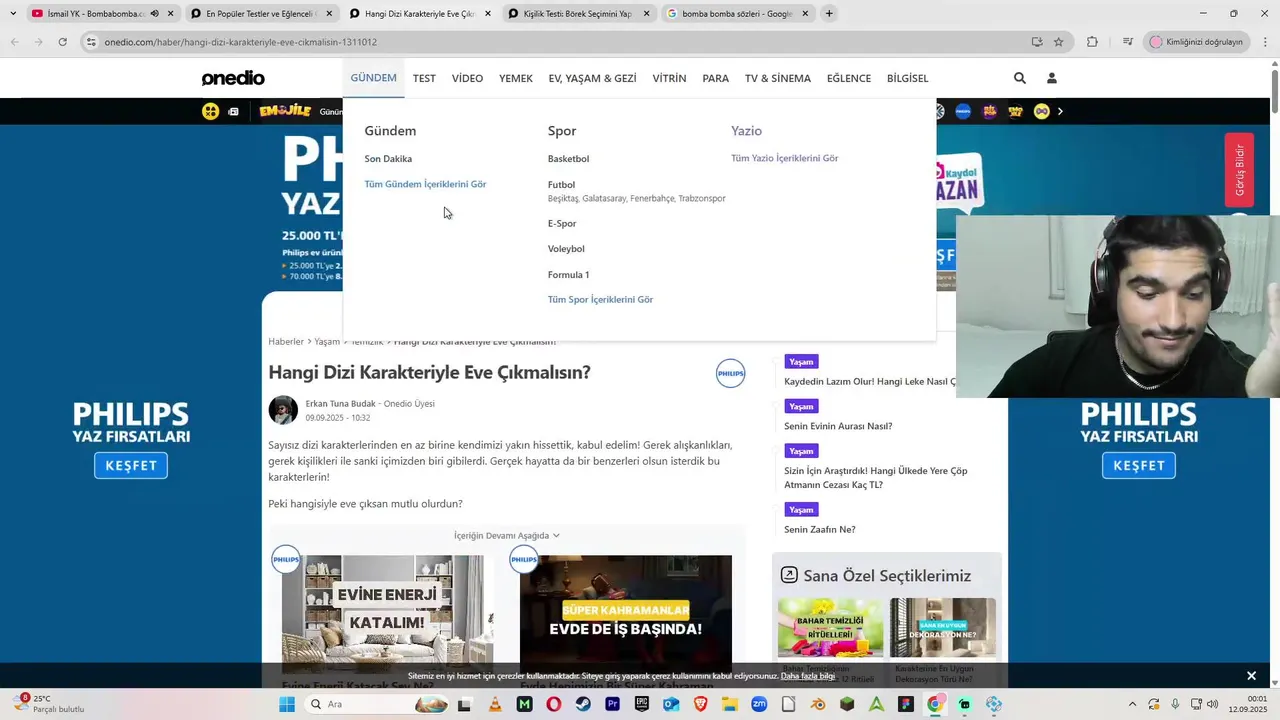Open 'E-Spor' under Spor
1280x720 pixels.
point(562,223)
